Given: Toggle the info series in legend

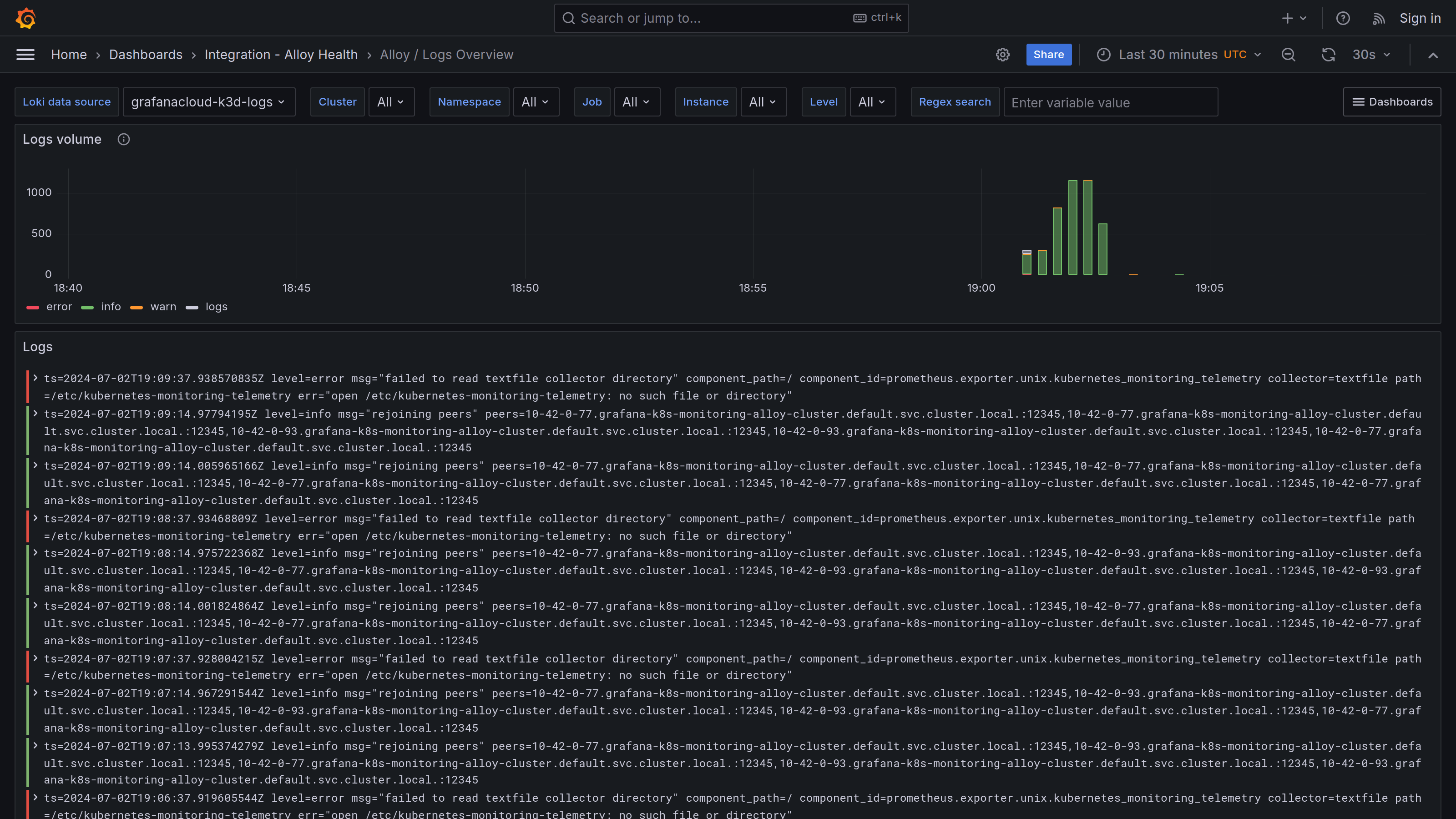Looking at the screenshot, I should point(110,307).
